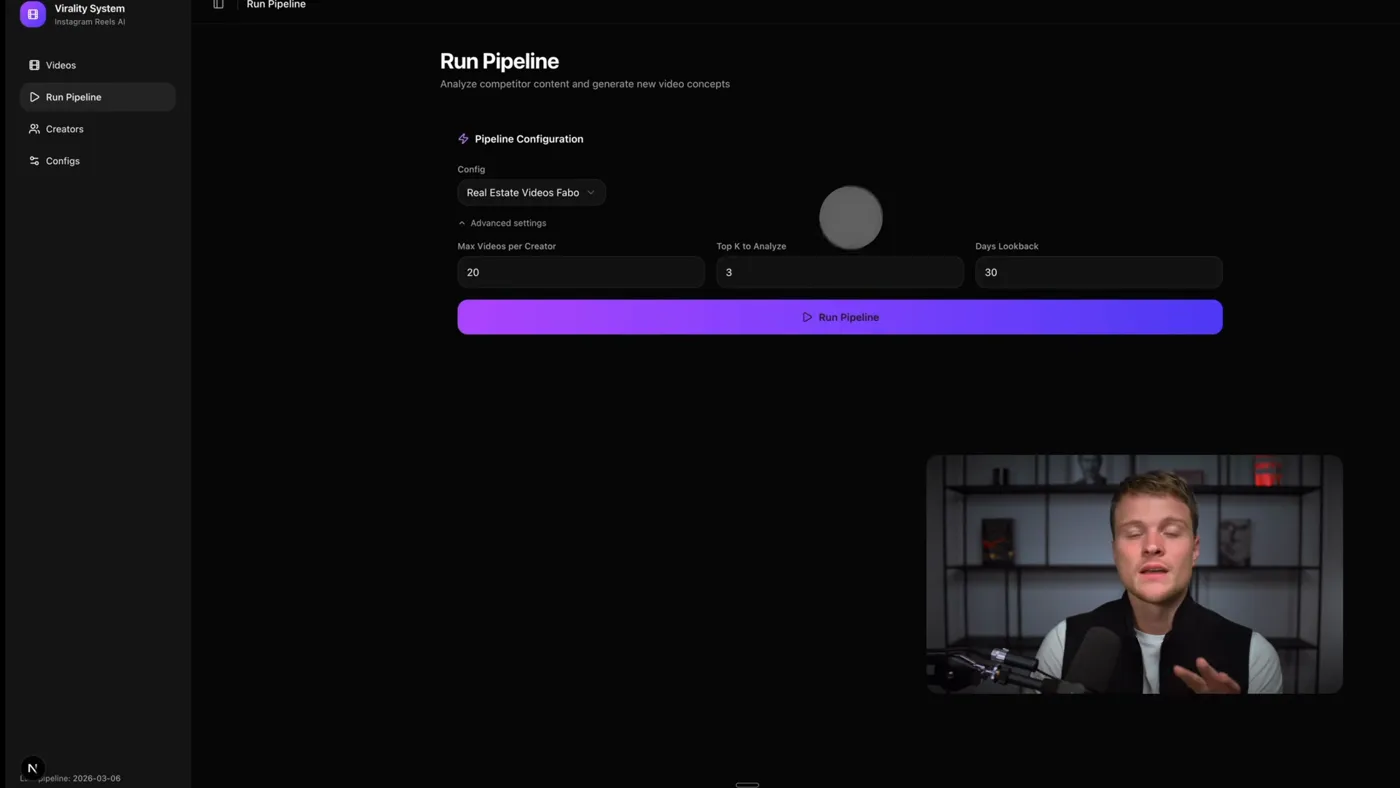Toggle the sidebar panel icon in the header
1400x788 pixels.
point(218,4)
